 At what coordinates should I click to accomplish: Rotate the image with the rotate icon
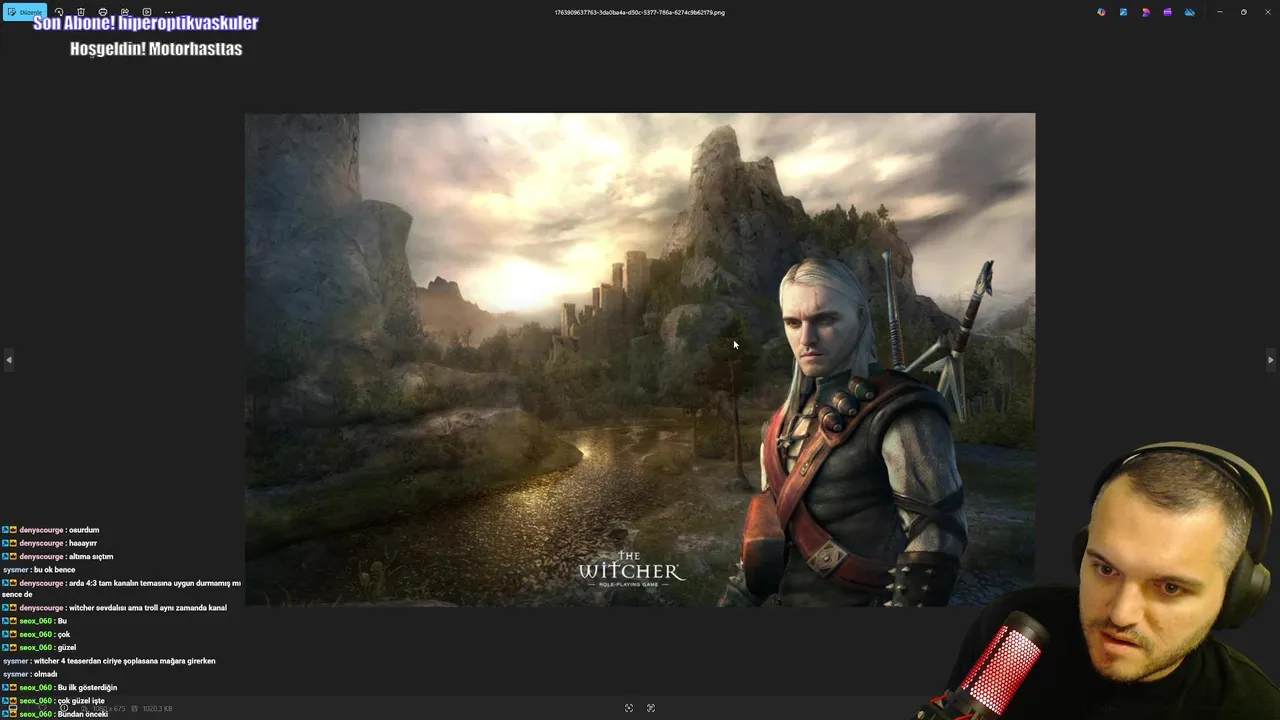(59, 12)
